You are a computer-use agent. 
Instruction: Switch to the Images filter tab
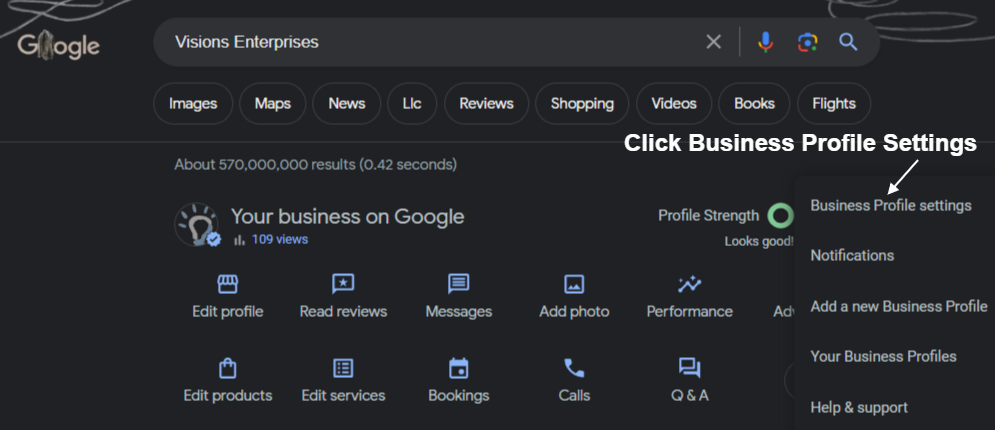tap(193, 103)
